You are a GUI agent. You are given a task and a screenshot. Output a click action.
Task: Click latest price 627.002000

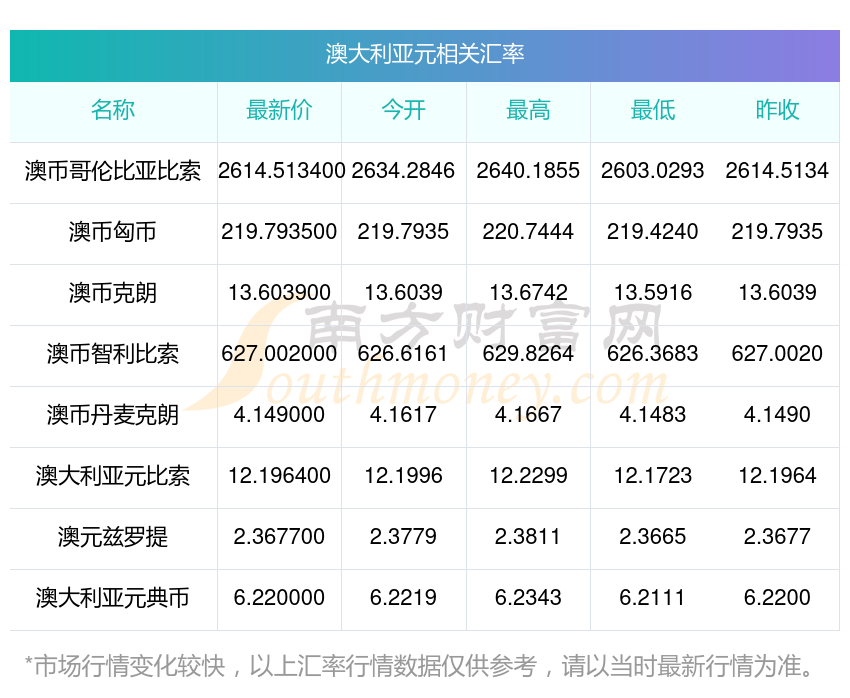(x=279, y=354)
